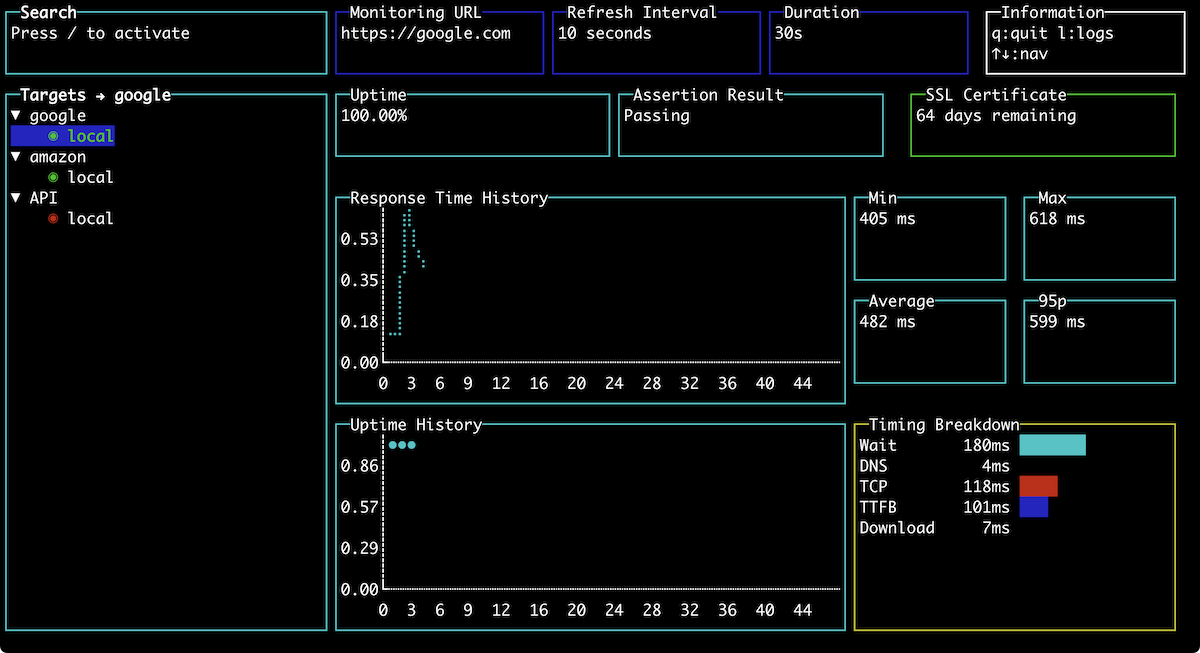The height and width of the screenshot is (653, 1200).
Task: Collapse the google tree node
Action: click(16, 115)
